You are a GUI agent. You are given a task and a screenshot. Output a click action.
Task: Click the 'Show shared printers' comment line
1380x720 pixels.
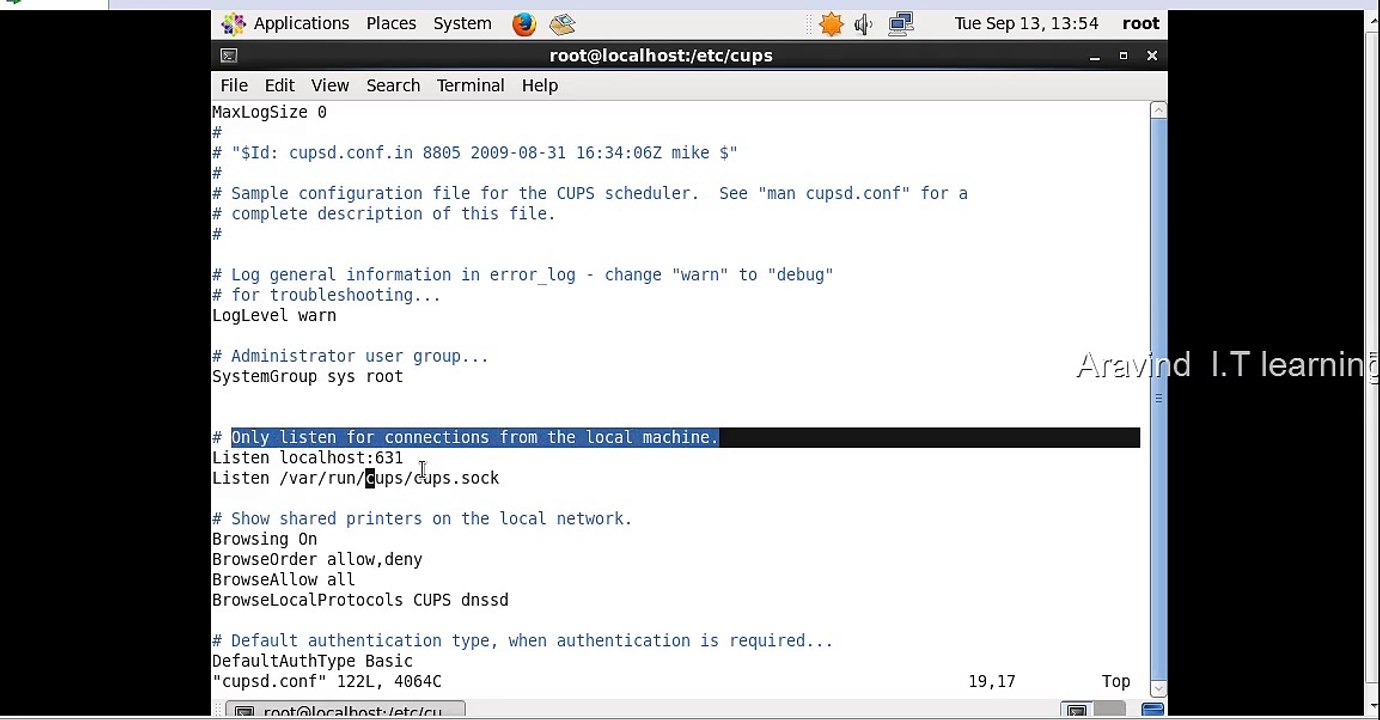(x=422, y=519)
